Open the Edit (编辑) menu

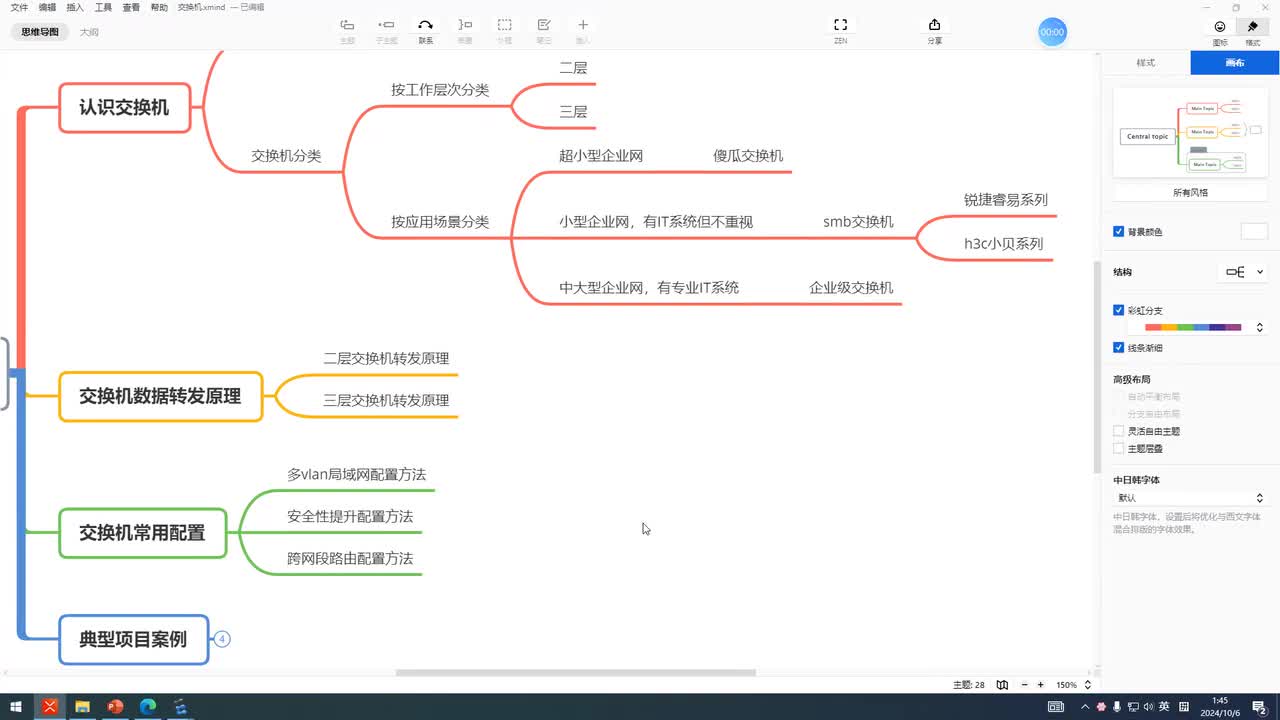coord(47,7)
